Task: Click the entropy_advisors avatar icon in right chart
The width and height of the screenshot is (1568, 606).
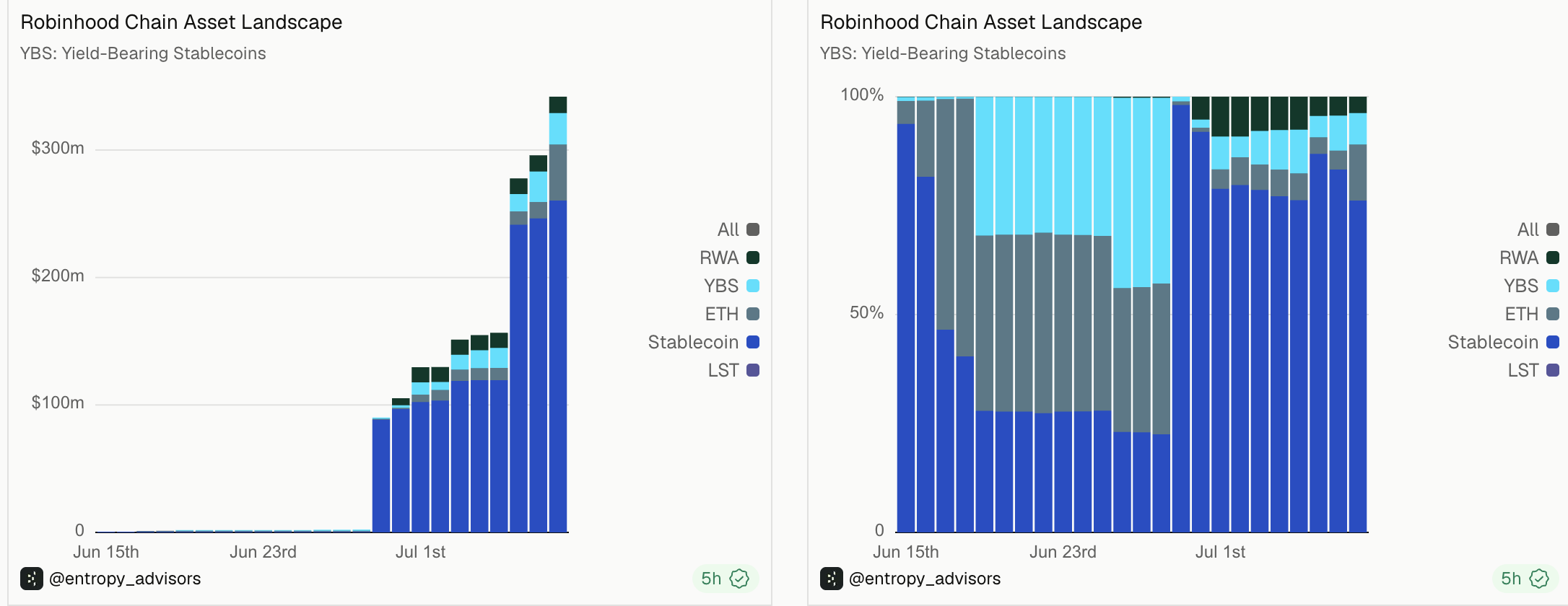Action: [831, 579]
